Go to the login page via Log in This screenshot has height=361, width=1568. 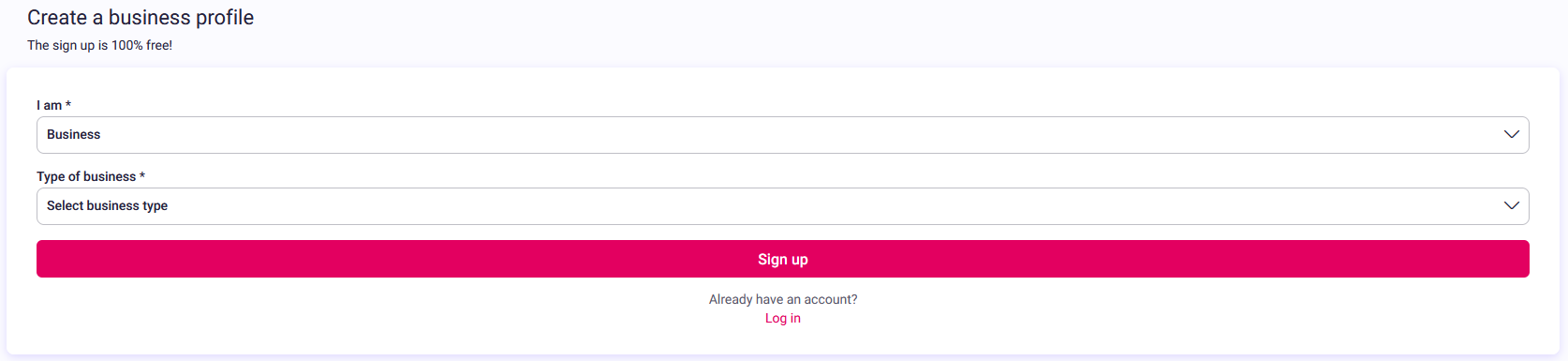click(783, 318)
